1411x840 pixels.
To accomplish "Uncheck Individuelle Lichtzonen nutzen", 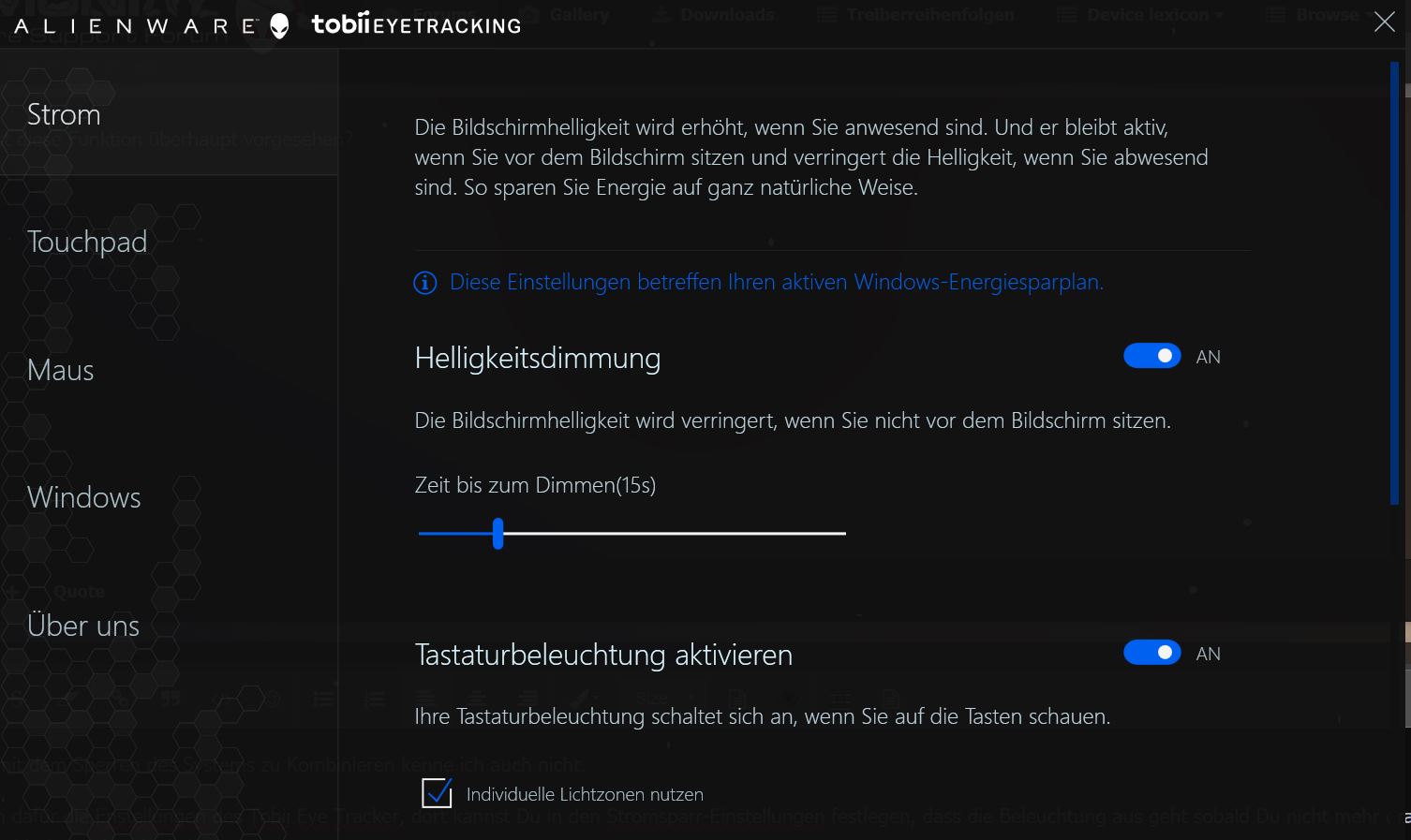I will [x=438, y=793].
